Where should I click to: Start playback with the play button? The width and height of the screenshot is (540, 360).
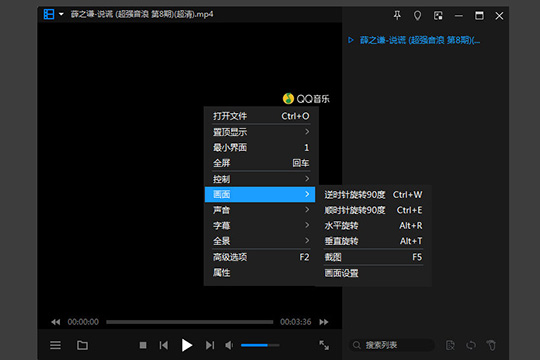pyautogui.click(x=187, y=345)
